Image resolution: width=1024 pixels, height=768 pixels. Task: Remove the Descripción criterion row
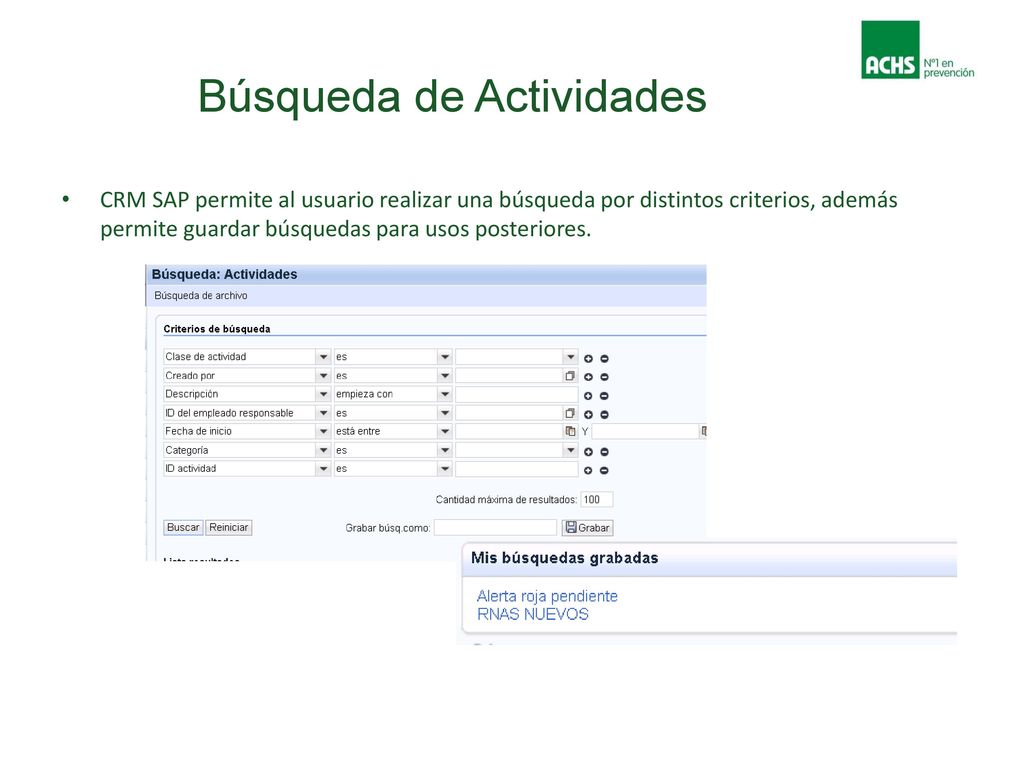pos(604,396)
